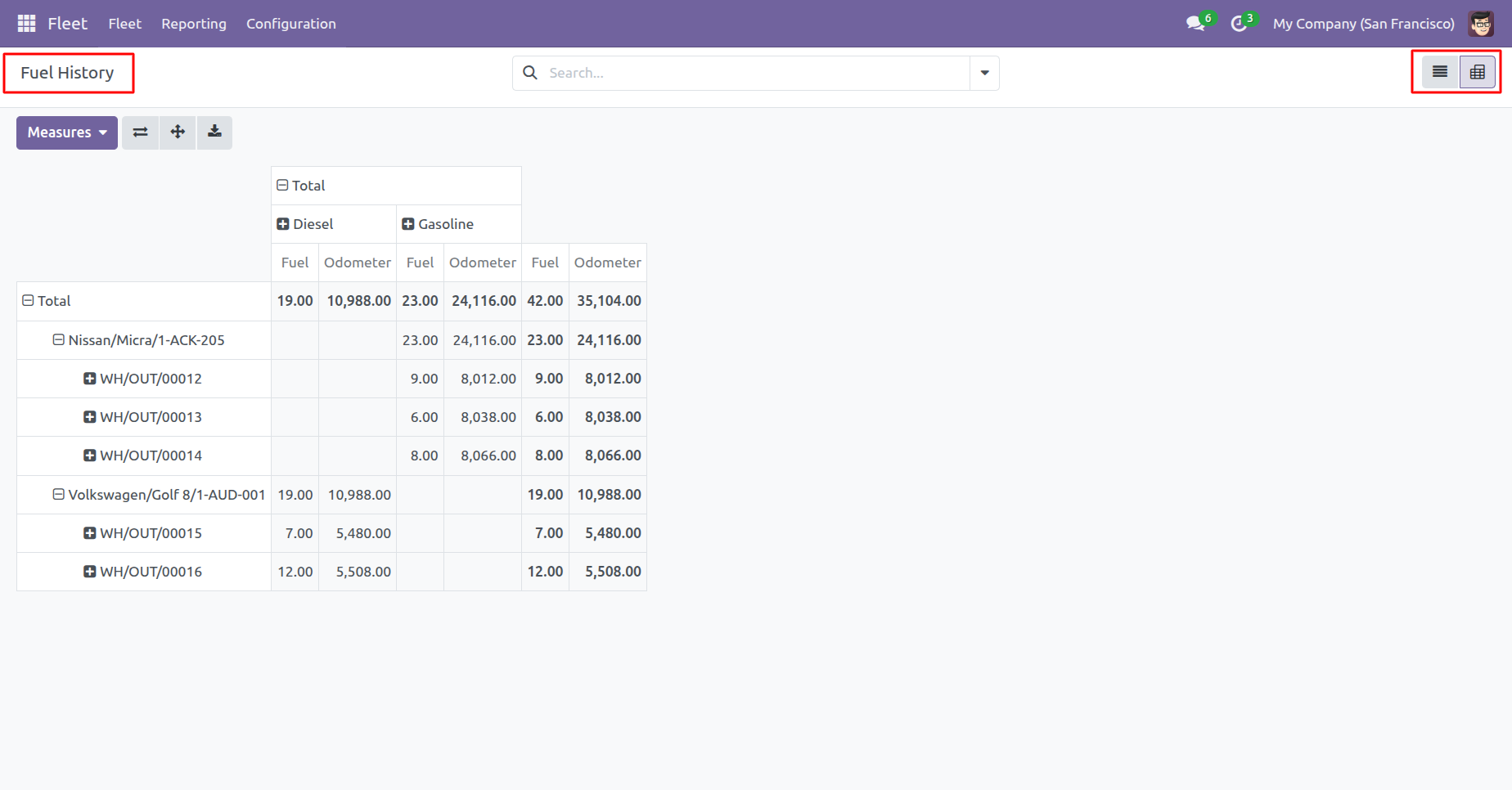Download the pivot table as xlsx

[214, 132]
